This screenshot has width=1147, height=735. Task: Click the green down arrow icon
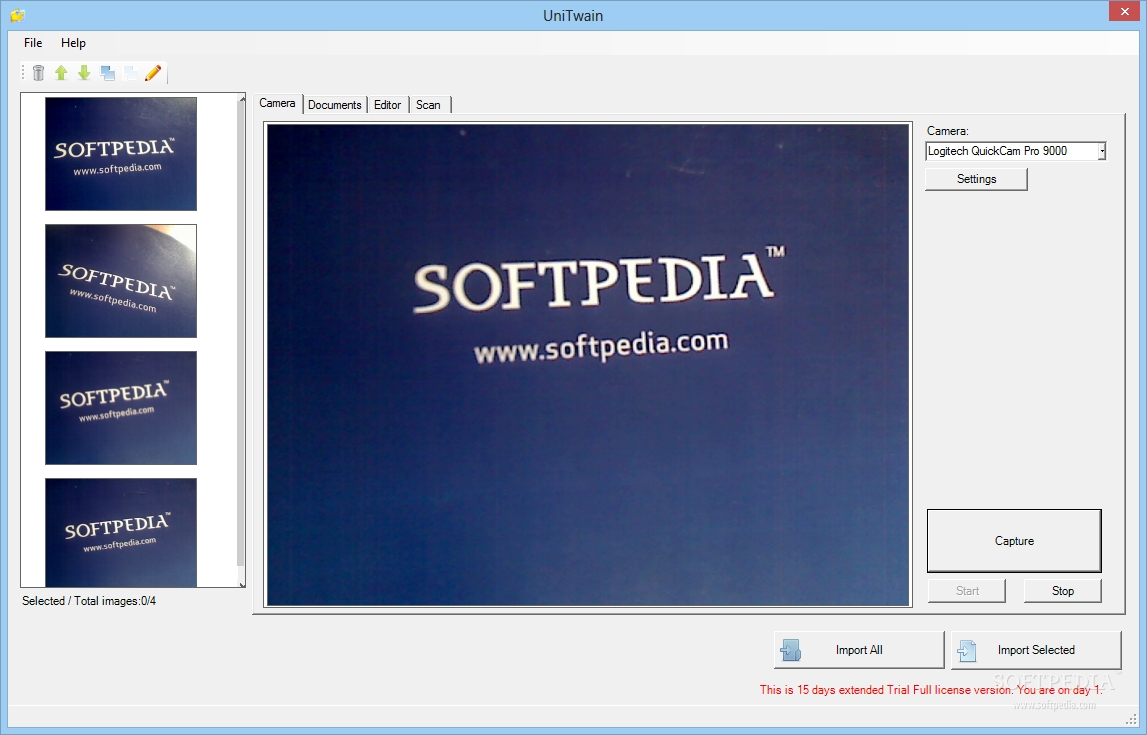(84, 72)
